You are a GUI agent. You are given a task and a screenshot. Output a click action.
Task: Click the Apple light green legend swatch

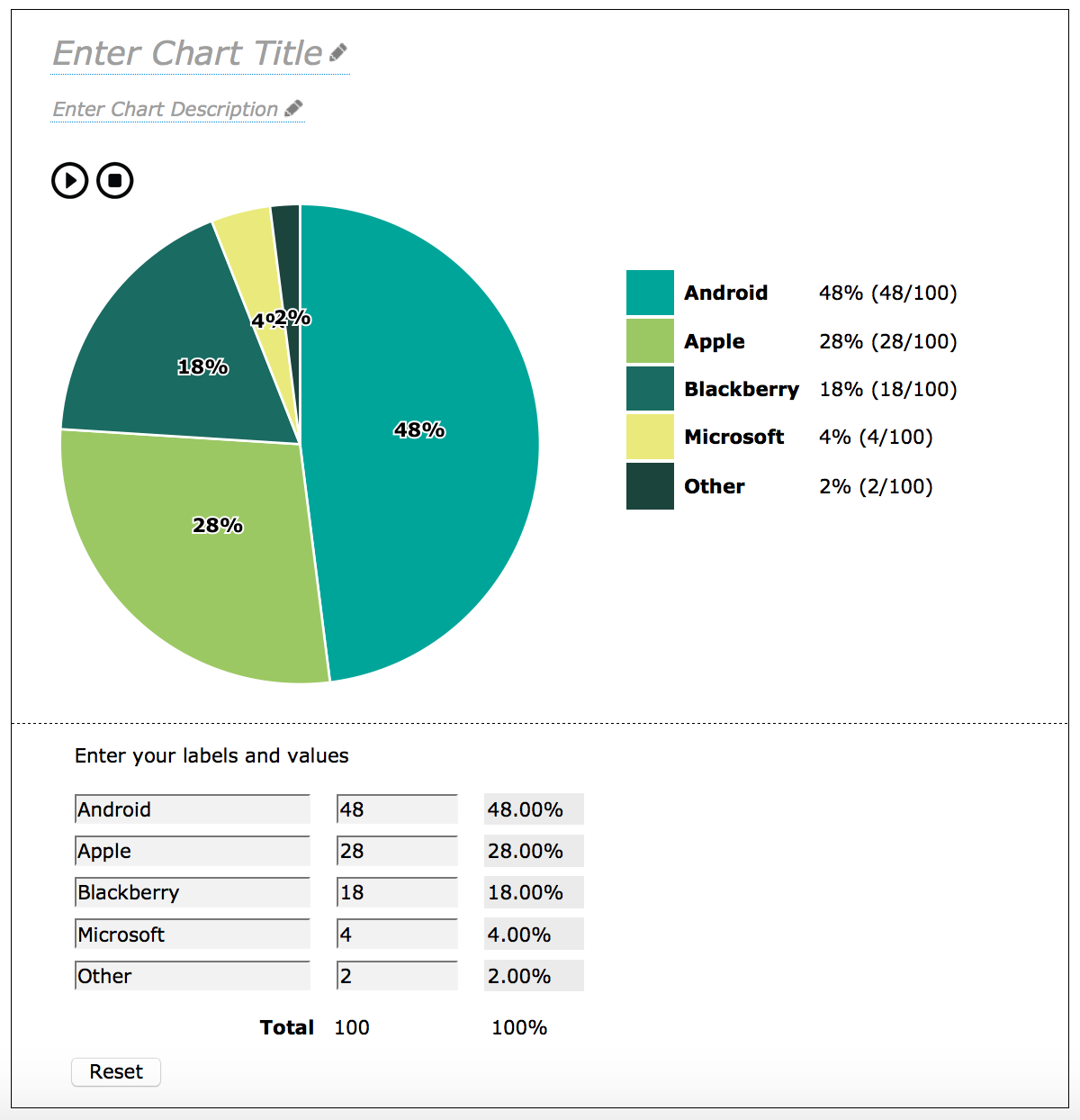click(x=650, y=341)
